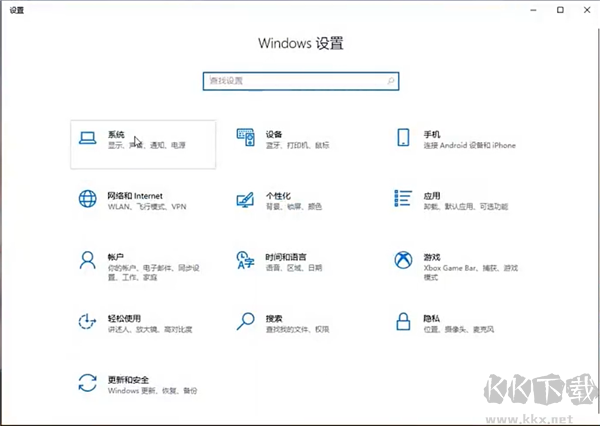Open the System (系统) laptop icon
The image size is (600, 426).
coord(87,138)
